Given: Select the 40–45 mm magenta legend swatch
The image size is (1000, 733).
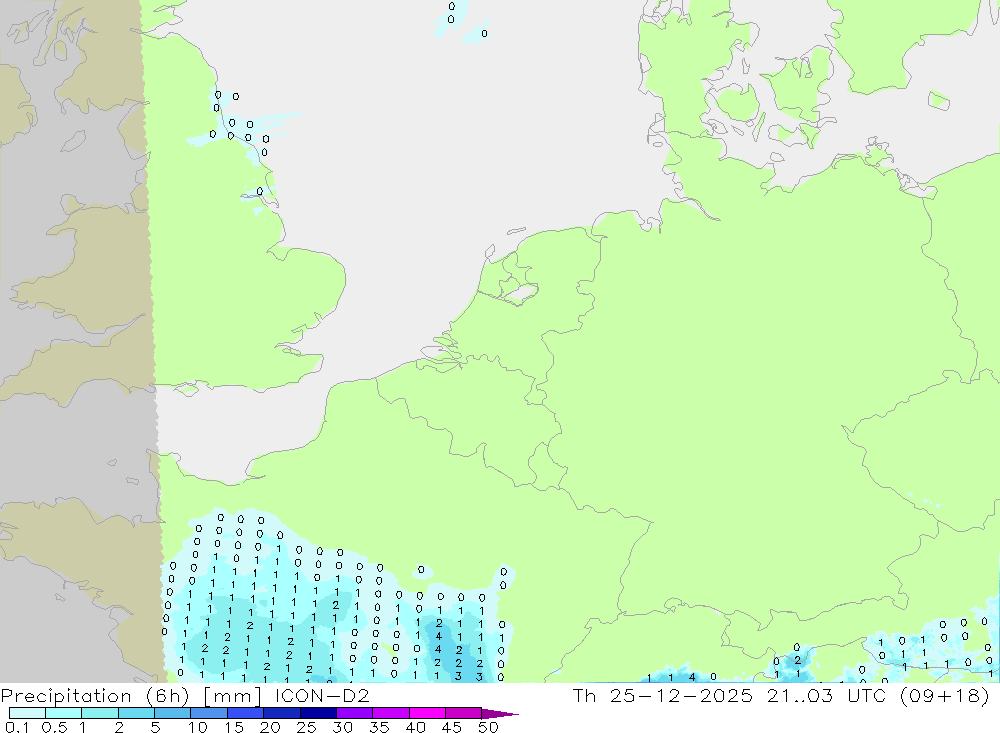Looking at the screenshot, I should [x=427, y=713].
